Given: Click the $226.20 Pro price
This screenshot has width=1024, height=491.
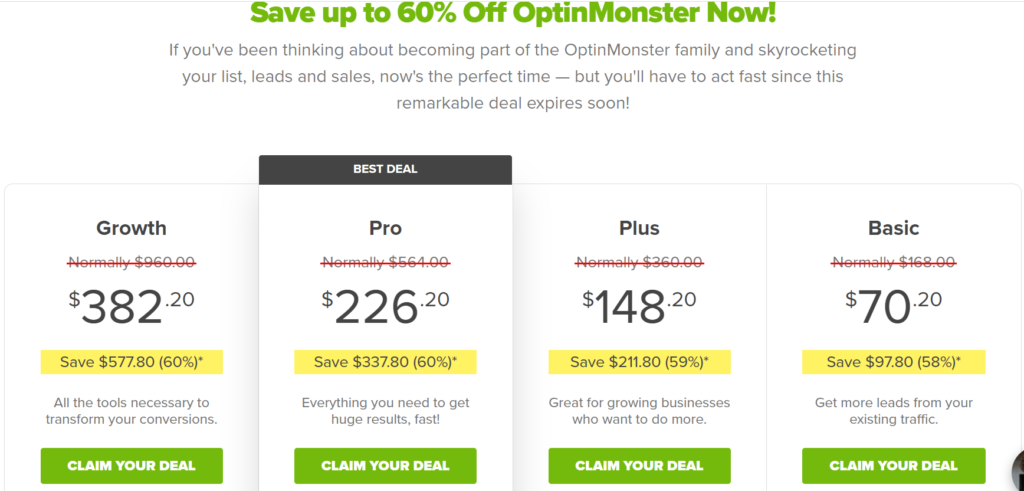Looking at the screenshot, I should [x=385, y=307].
